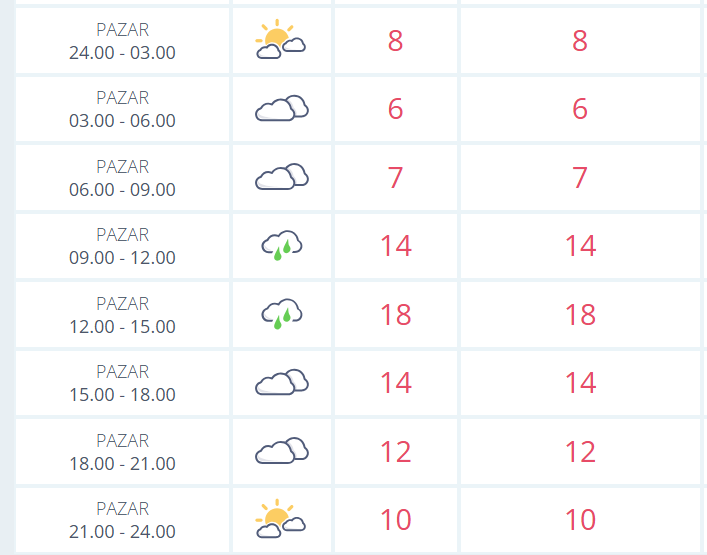Screen dimensions: 707x555
Task: Click the second-column temperature 8 value
Action: coord(580,41)
